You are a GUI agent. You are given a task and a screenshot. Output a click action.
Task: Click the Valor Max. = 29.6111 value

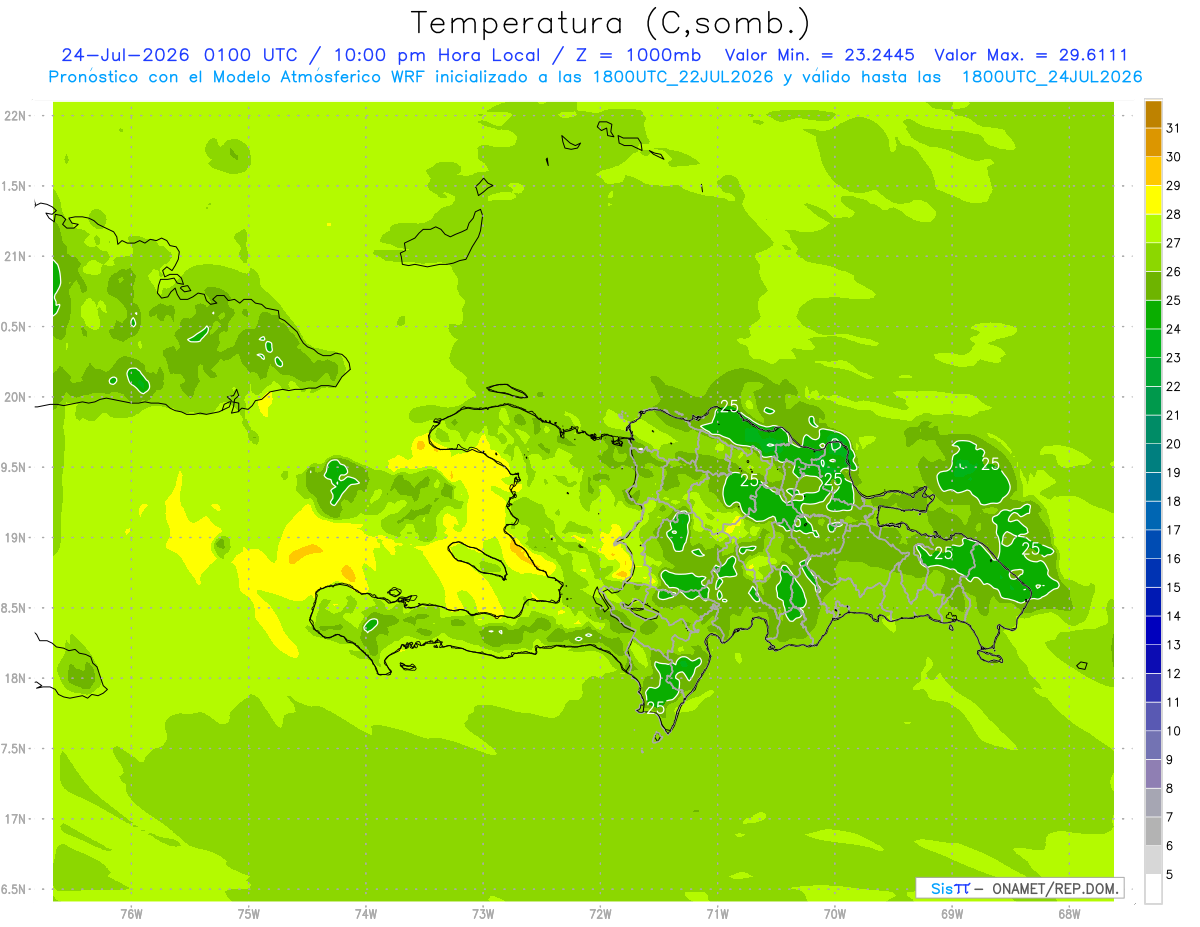(x=1031, y=55)
